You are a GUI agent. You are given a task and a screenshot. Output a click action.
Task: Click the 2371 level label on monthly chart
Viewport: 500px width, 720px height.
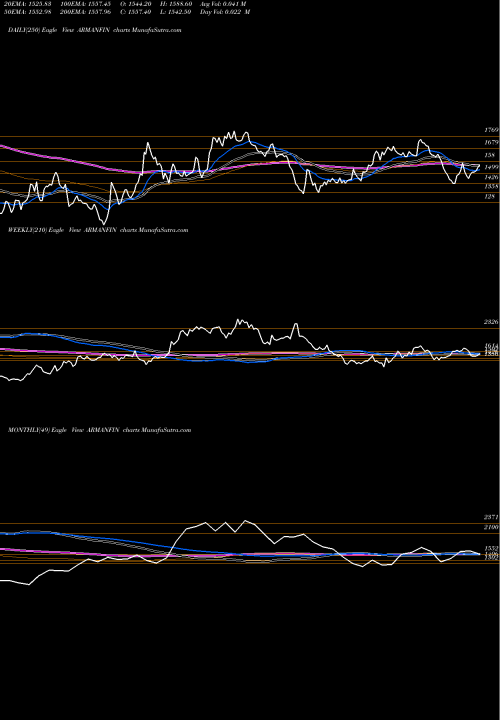(x=491, y=518)
